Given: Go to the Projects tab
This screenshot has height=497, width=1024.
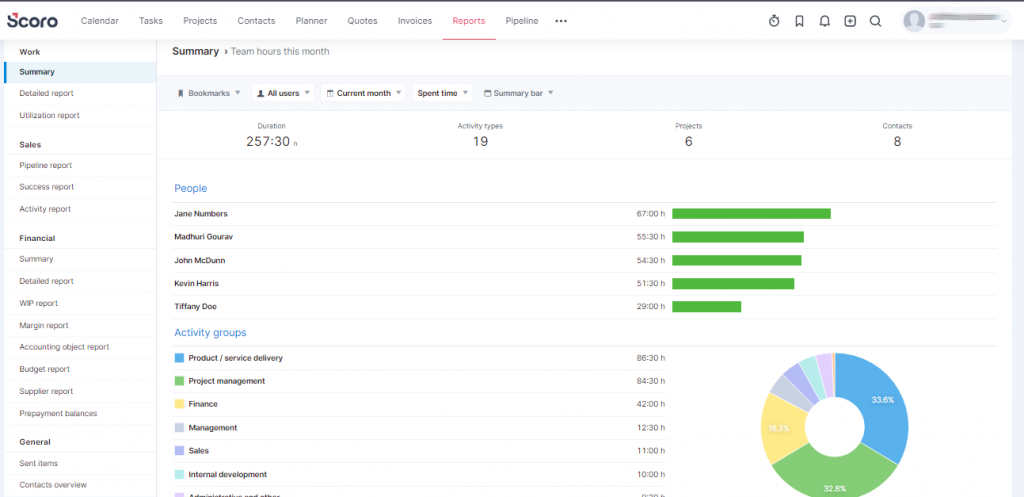Looking at the screenshot, I should click(200, 21).
